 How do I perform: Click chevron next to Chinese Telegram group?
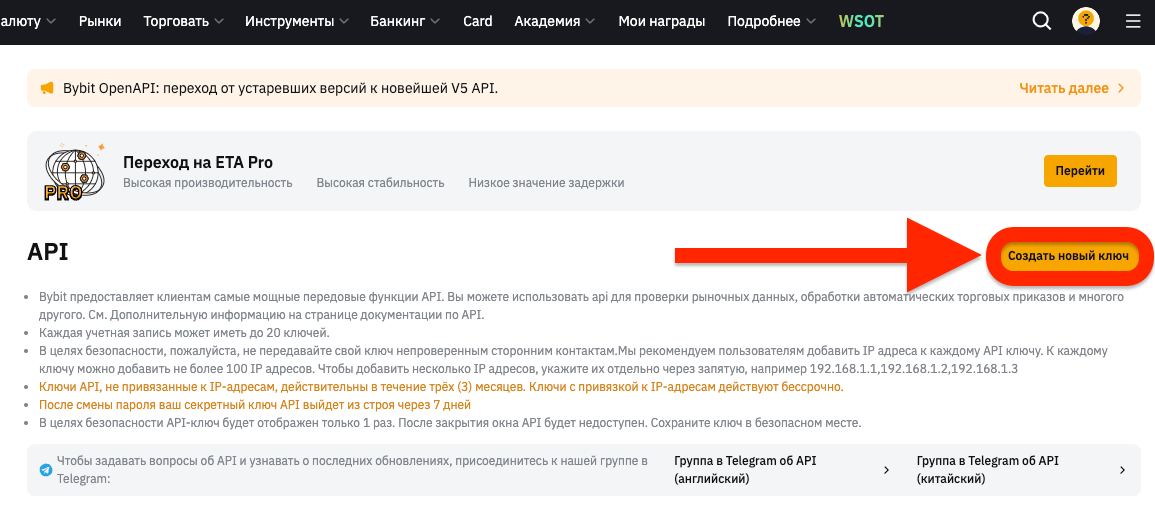1123,470
